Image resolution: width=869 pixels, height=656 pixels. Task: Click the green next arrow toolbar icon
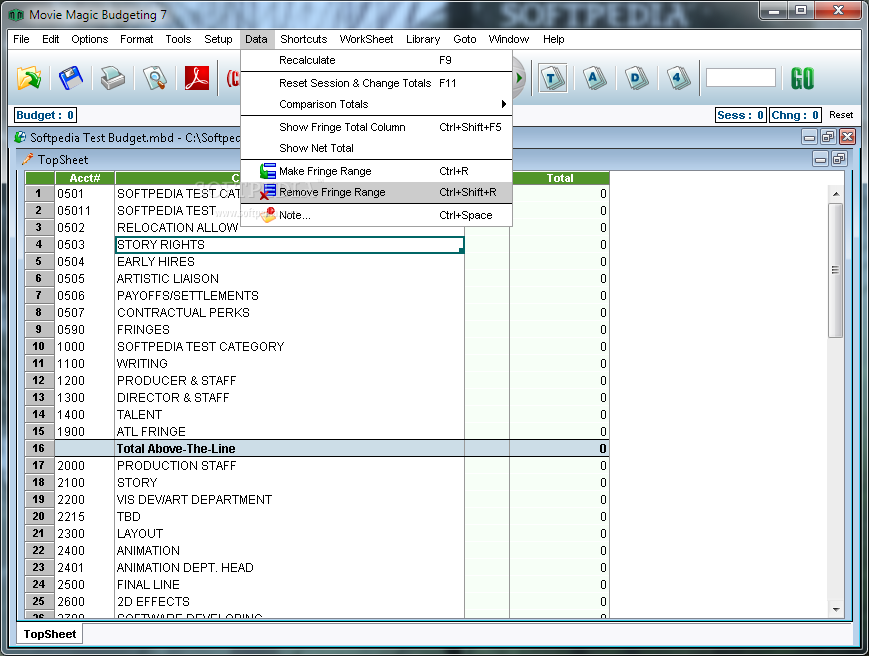point(519,78)
